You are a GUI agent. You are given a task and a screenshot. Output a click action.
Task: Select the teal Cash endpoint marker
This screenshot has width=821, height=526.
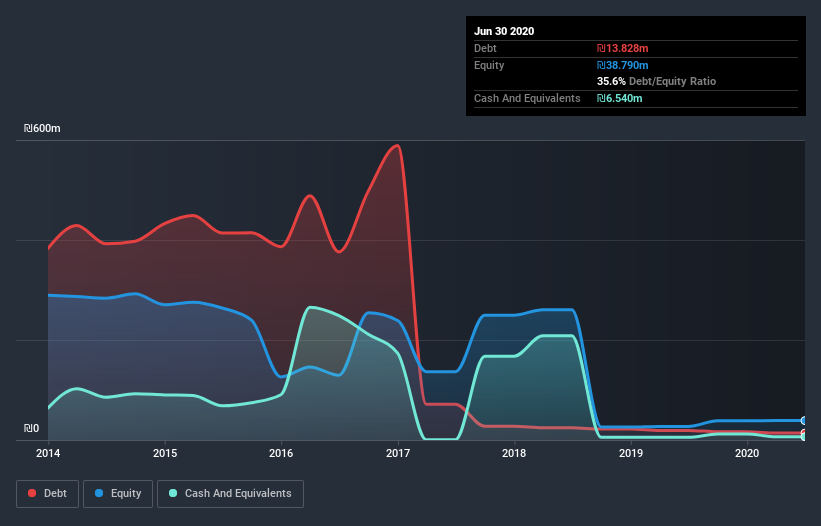(x=804, y=437)
